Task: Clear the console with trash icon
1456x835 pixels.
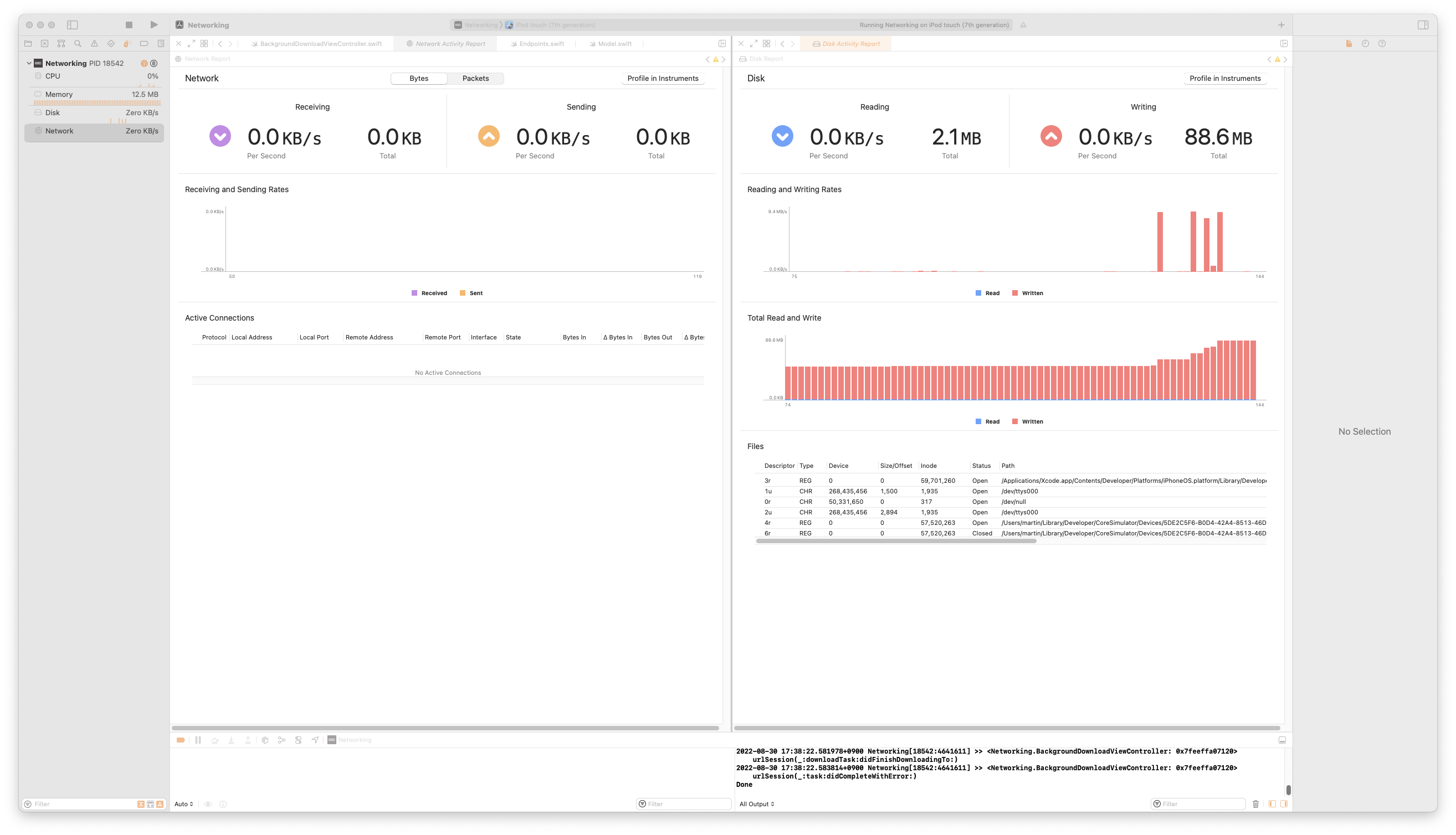Action: tap(1255, 804)
